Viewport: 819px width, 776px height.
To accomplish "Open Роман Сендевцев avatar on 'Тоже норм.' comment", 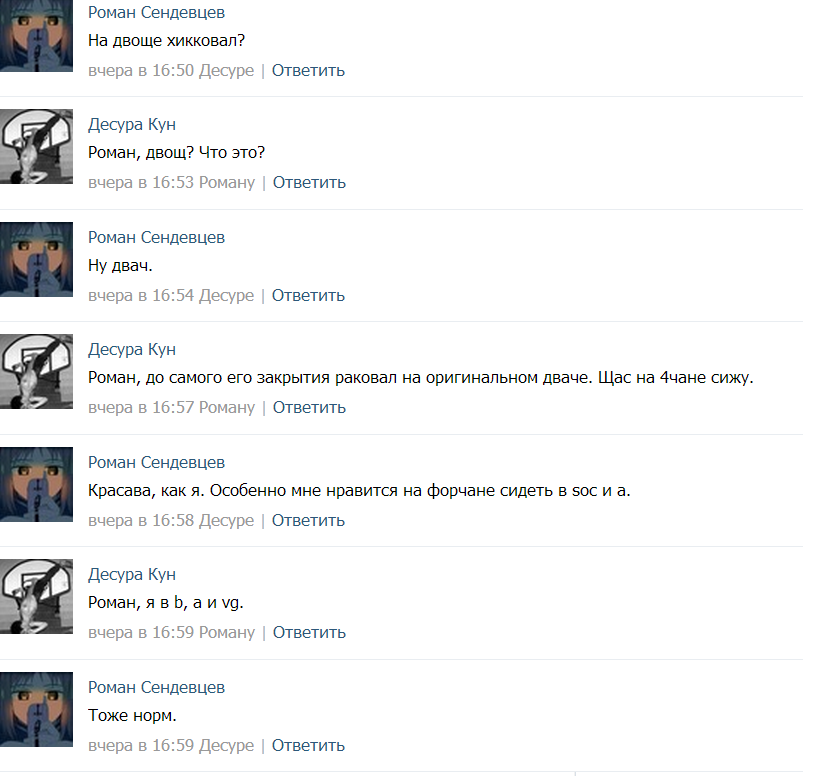I will [x=36, y=709].
